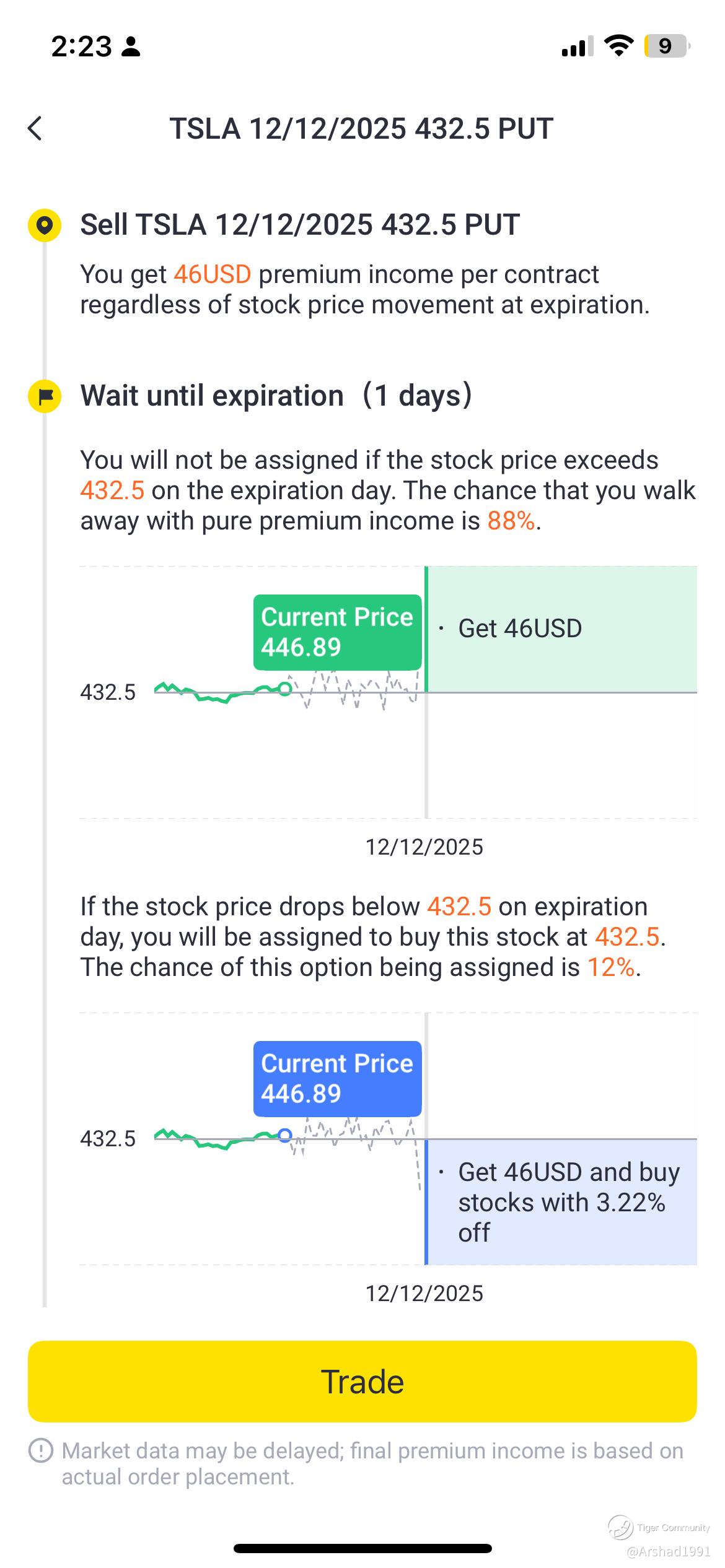This screenshot has width=725, height=1568.
Task: Tap the Tiger Community watermark logo
Action: click(x=620, y=1527)
